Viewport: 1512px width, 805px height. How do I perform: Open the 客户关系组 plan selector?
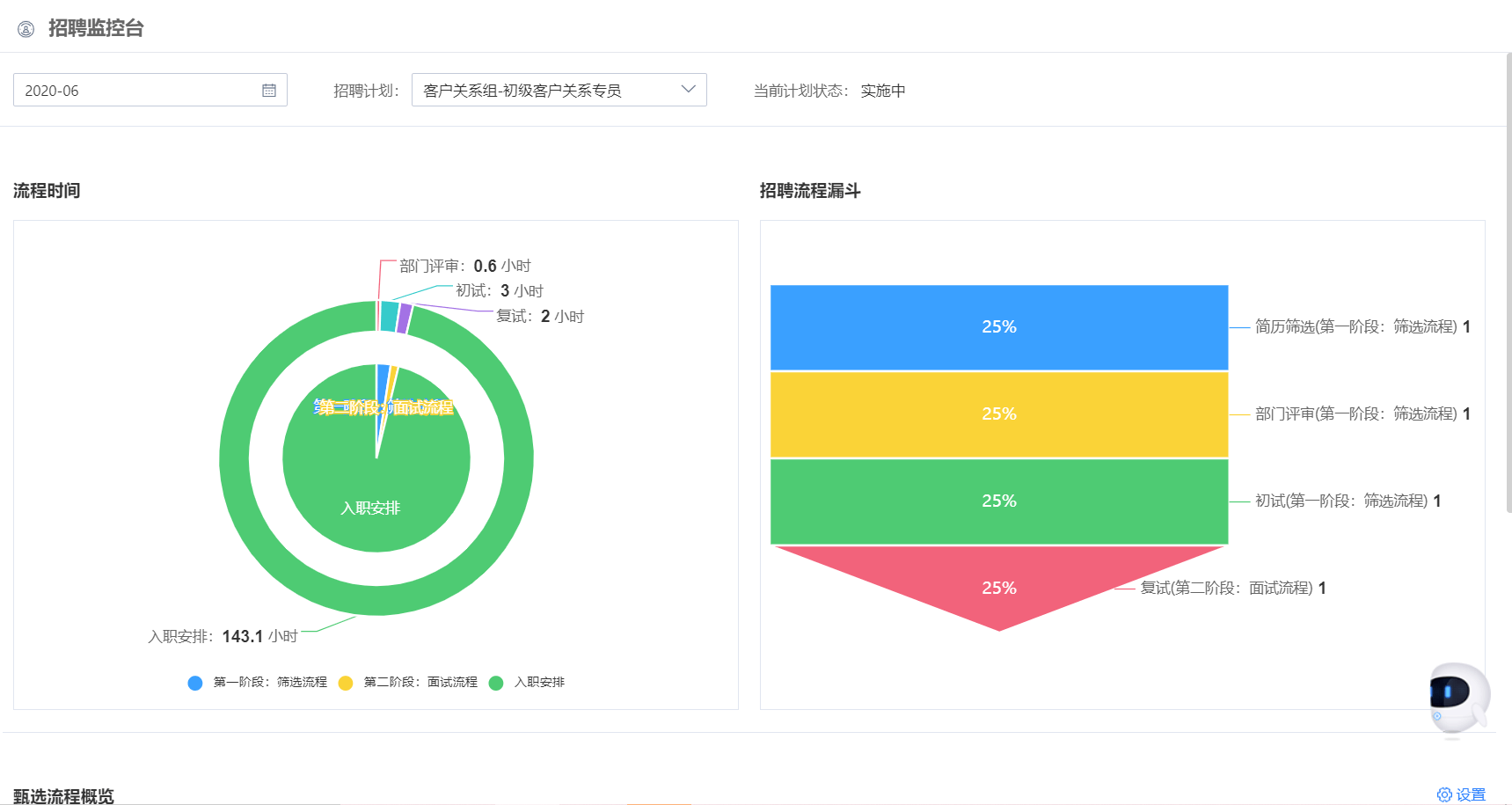point(545,91)
